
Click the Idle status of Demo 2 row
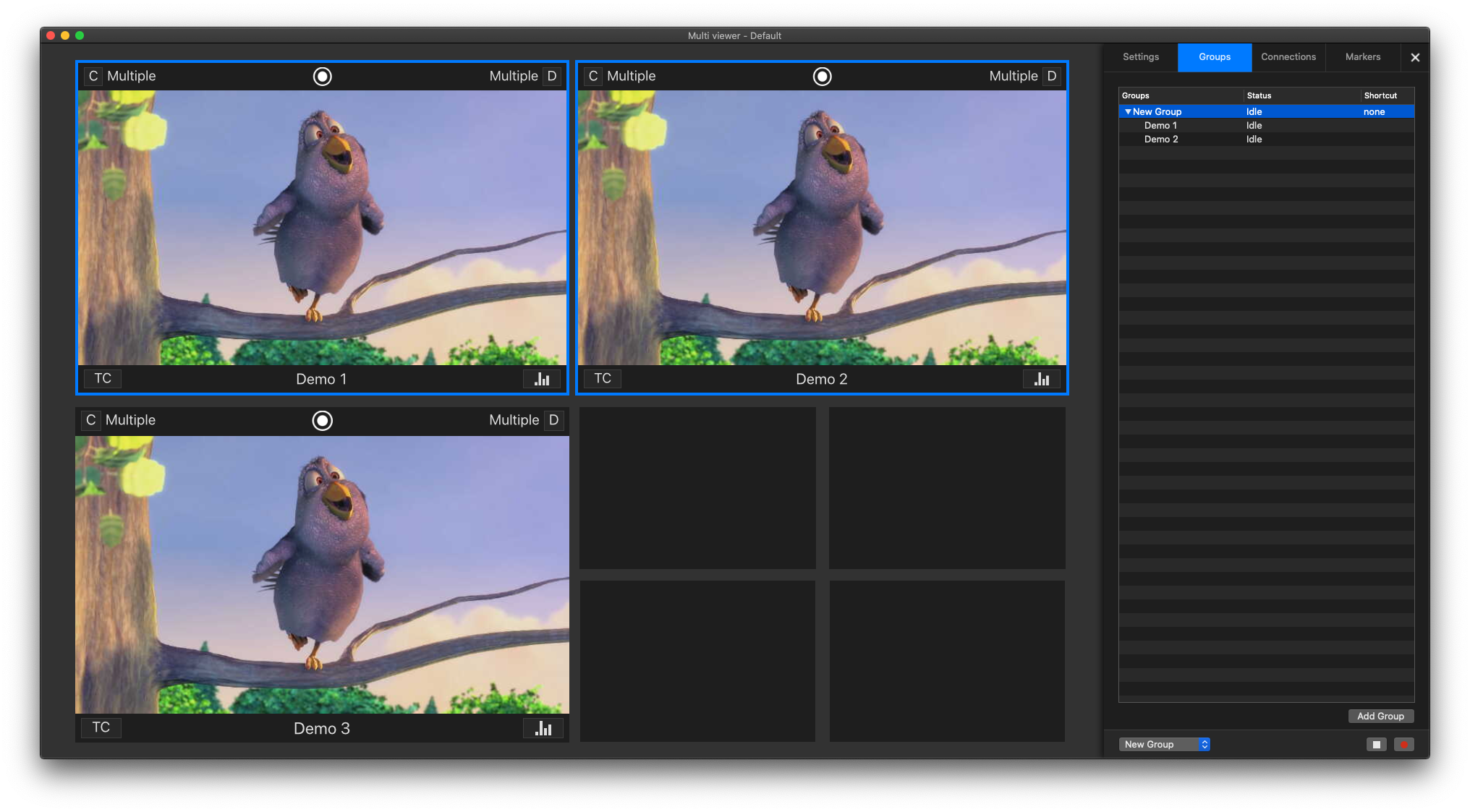pyautogui.click(x=1254, y=140)
